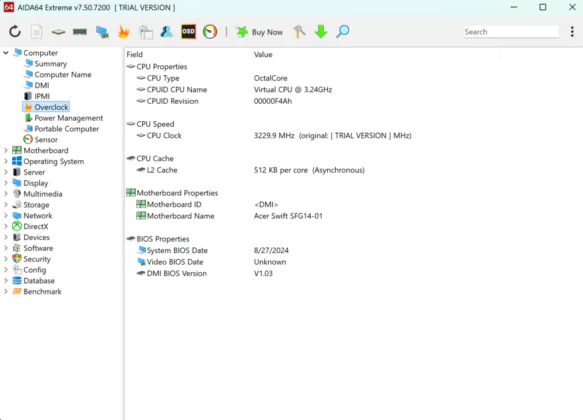Viewport: 583px width, 420px height.
Task: Open the OSD panel icon
Action: (x=188, y=32)
